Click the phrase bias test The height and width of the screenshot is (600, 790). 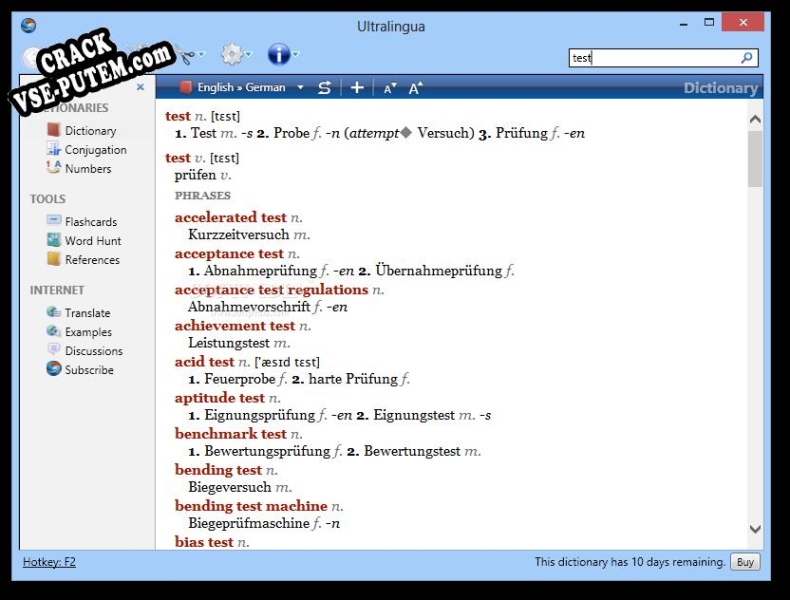[x=204, y=542]
